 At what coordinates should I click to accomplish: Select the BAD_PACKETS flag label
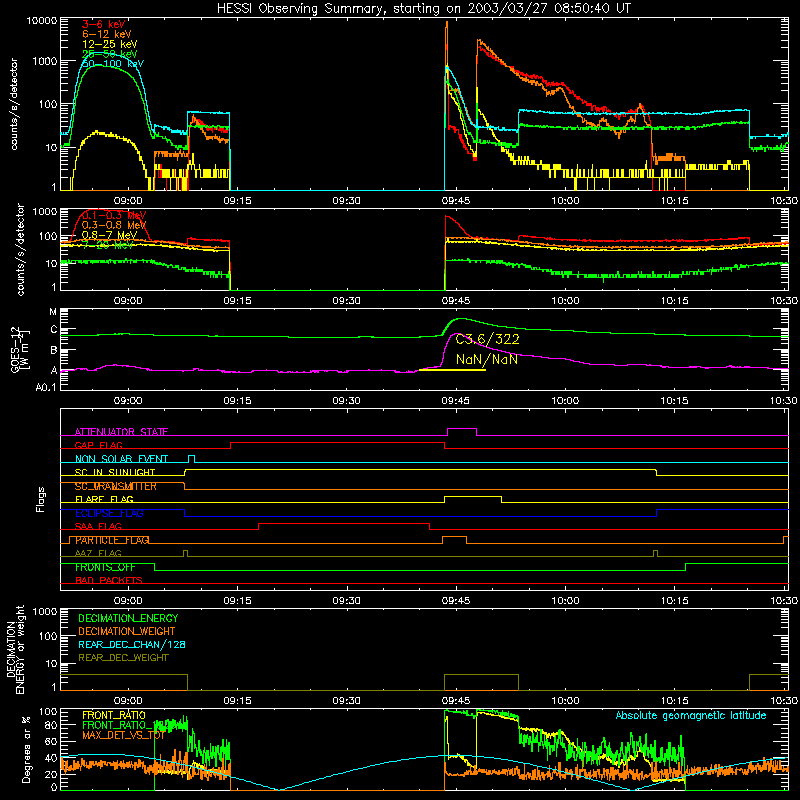tap(109, 580)
